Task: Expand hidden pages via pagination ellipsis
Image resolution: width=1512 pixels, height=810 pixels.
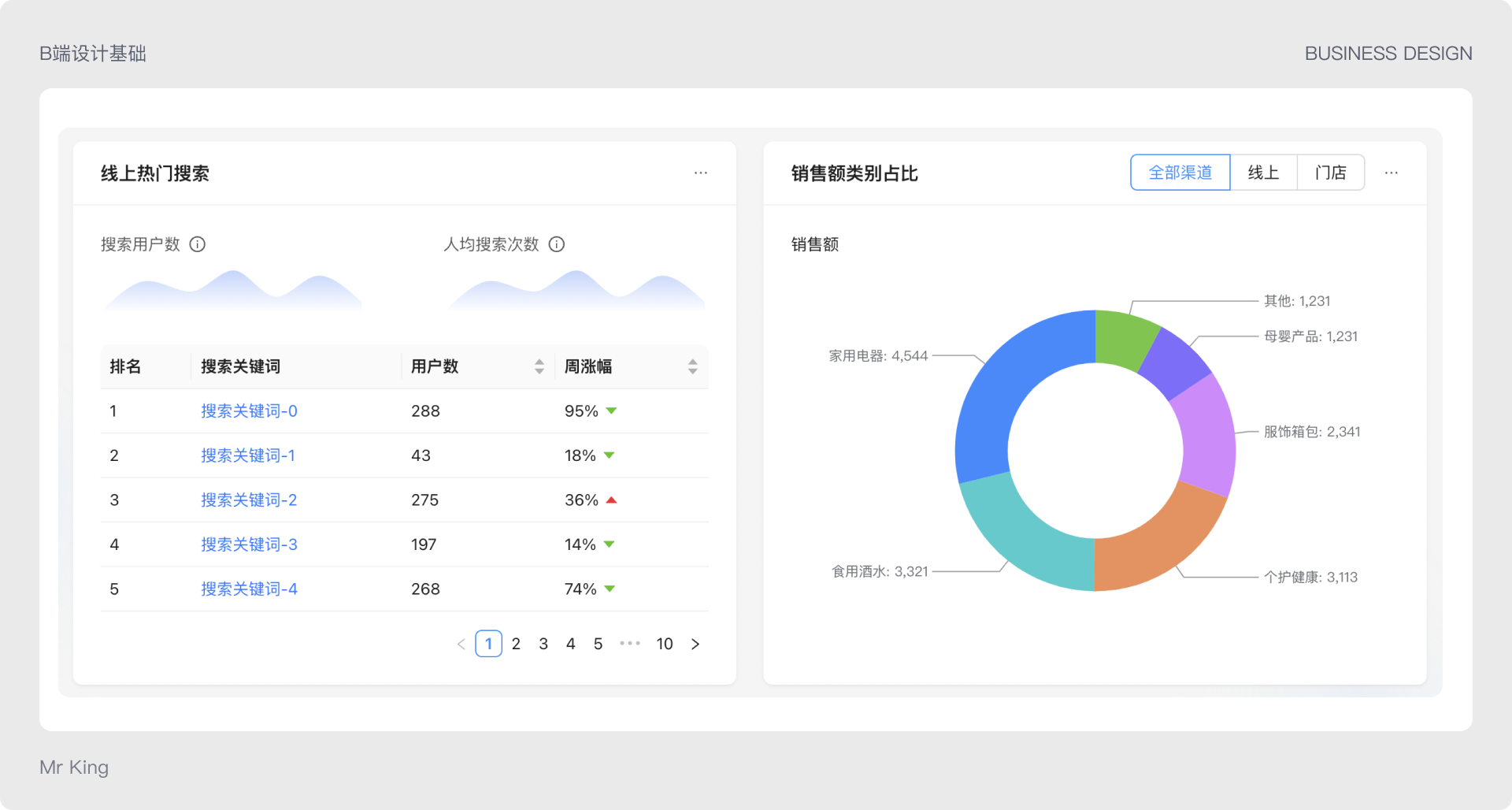Action: coord(629,644)
